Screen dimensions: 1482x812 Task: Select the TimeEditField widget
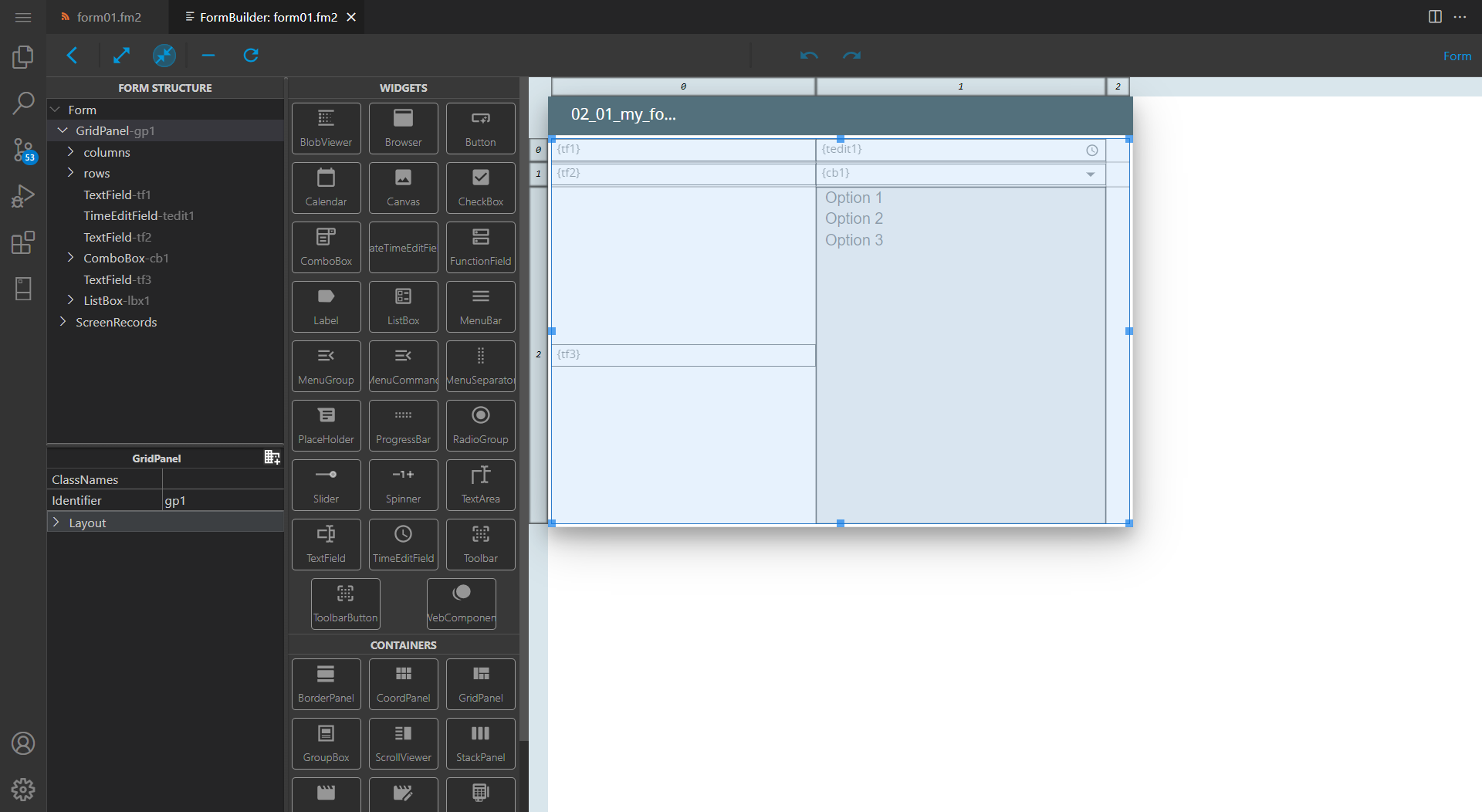click(x=403, y=544)
